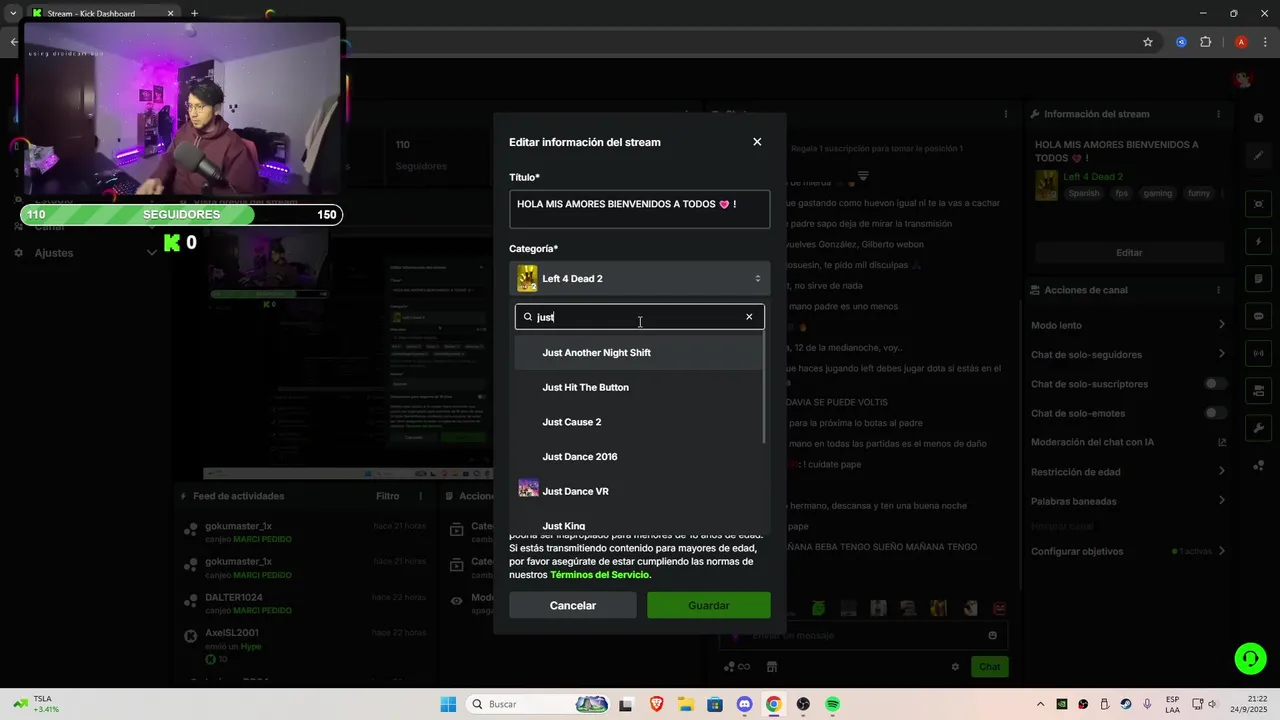The width and height of the screenshot is (1280, 720).
Task: Open chat settings gear icon
Action: pyautogui.click(x=955, y=667)
